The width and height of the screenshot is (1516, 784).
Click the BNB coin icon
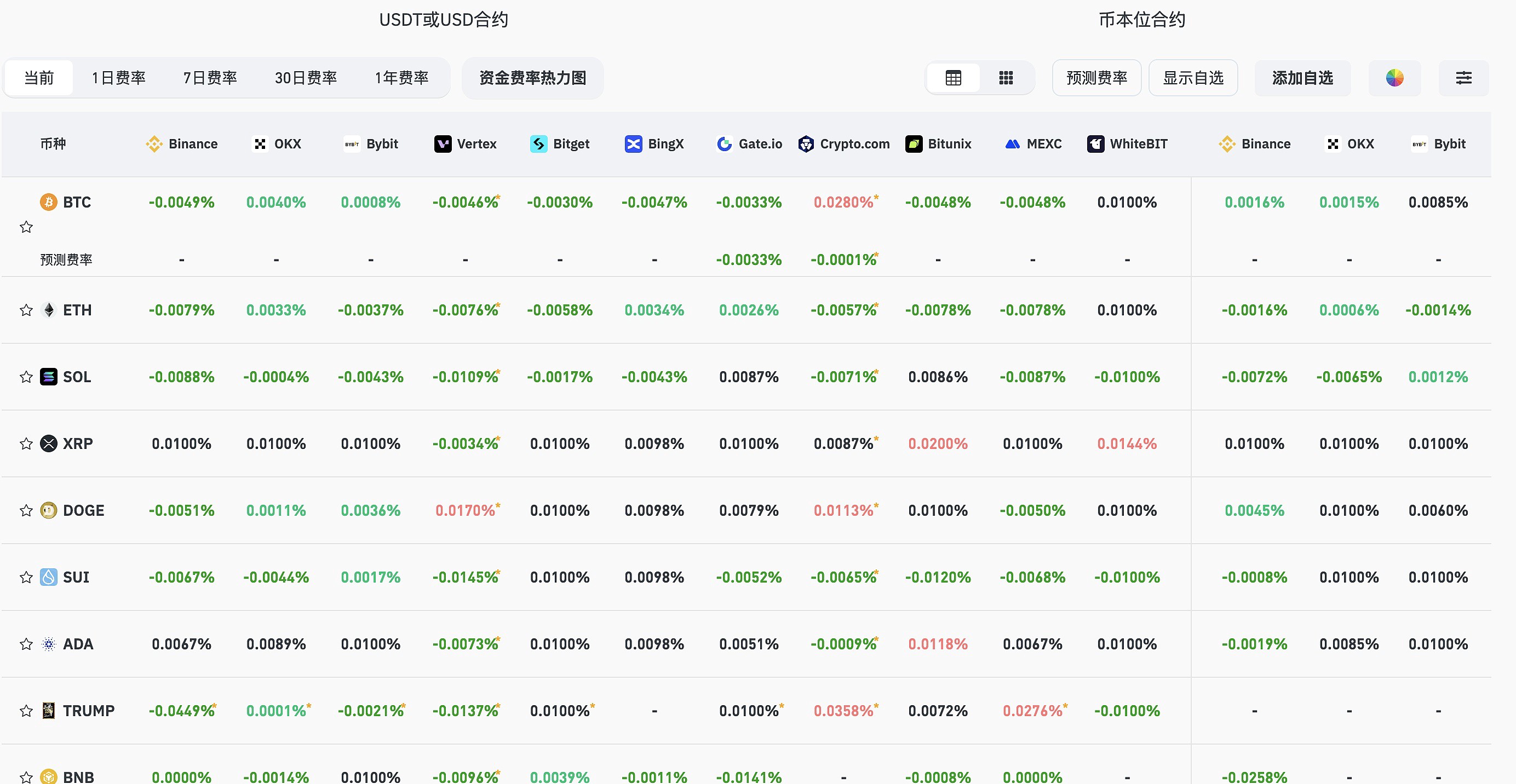point(48,777)
